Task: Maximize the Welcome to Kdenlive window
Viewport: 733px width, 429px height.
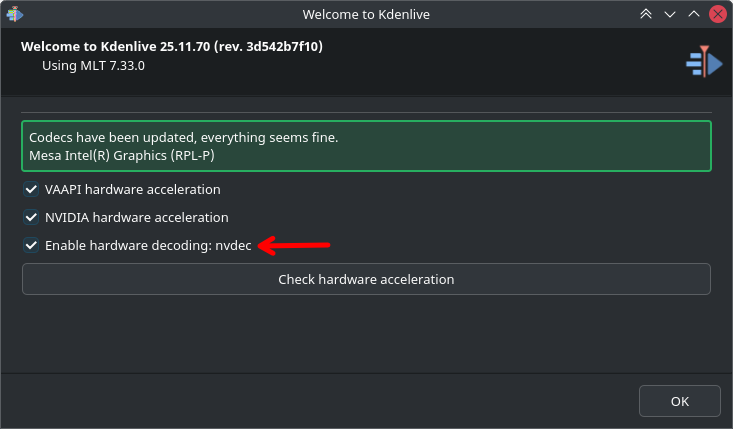Action: [694, 14]
